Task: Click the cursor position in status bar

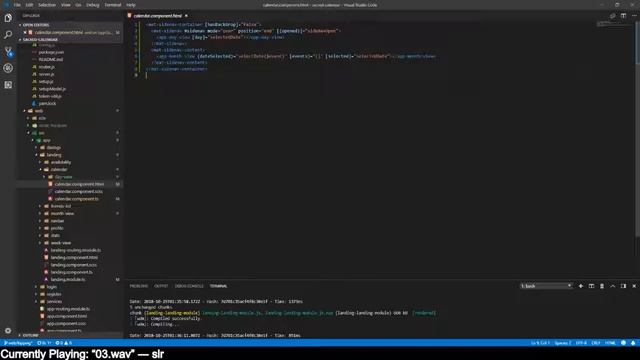Action: click(540, 343)
